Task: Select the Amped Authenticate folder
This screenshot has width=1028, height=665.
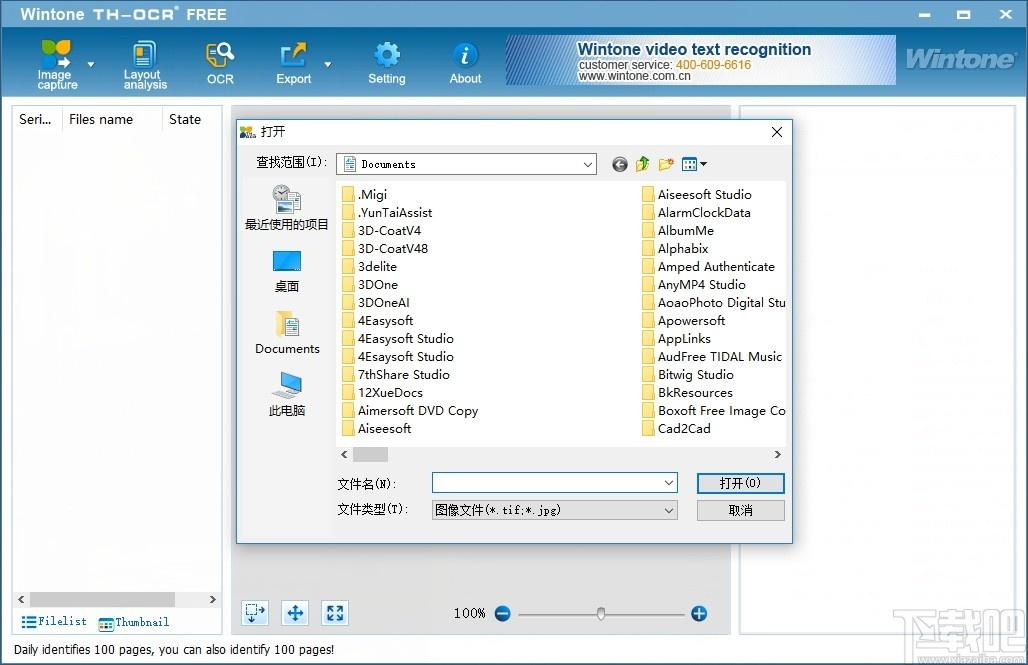Action: pyautogui.click(x=709, y=266)
